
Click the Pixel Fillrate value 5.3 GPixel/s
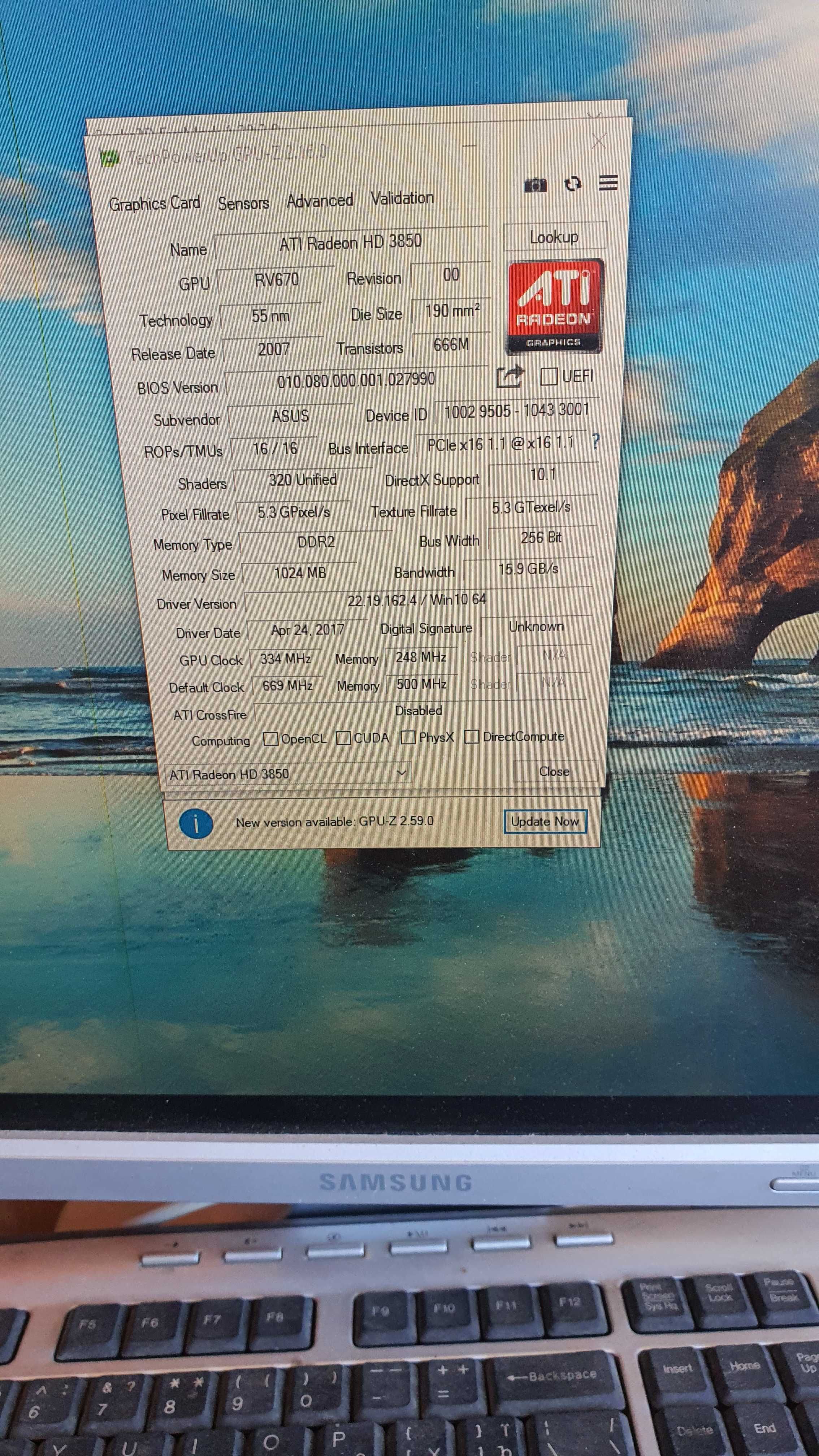pos(293,512)
